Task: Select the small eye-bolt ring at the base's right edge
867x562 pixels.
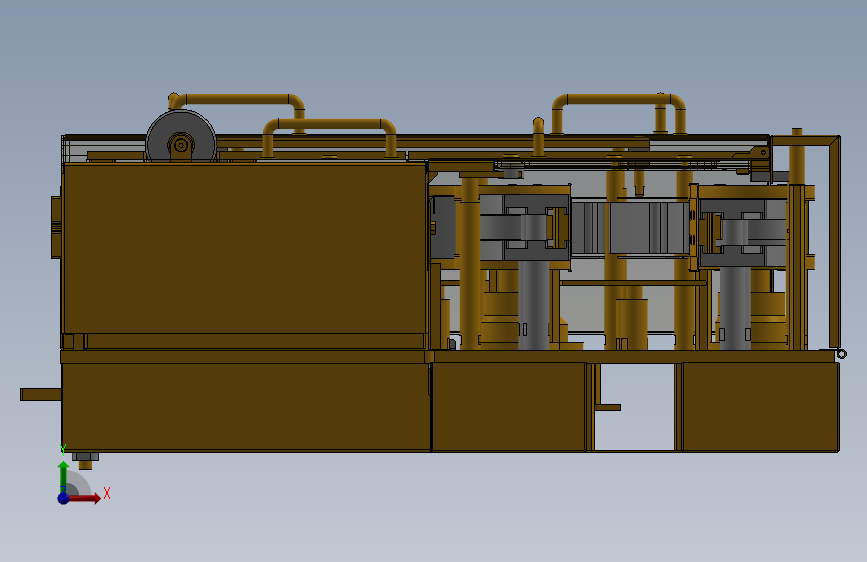Action: point(842,354)
